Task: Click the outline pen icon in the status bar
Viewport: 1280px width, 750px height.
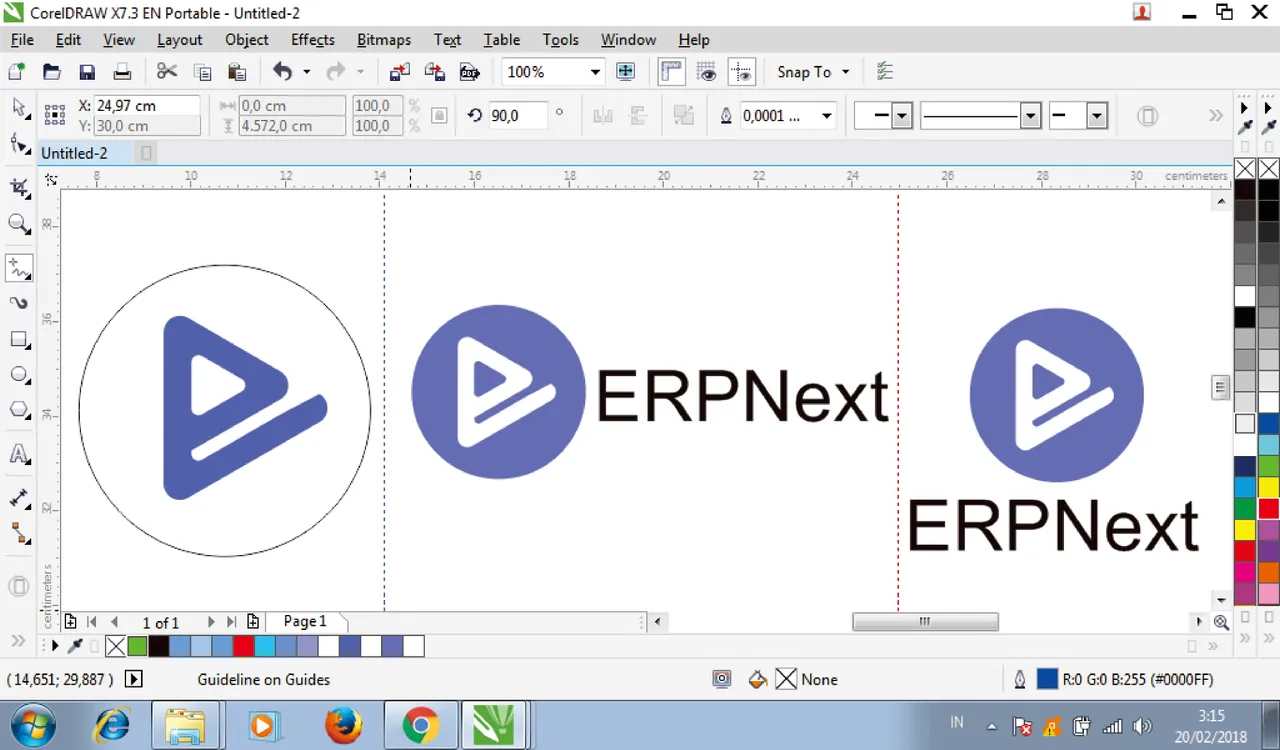Action: point(1020,680)
